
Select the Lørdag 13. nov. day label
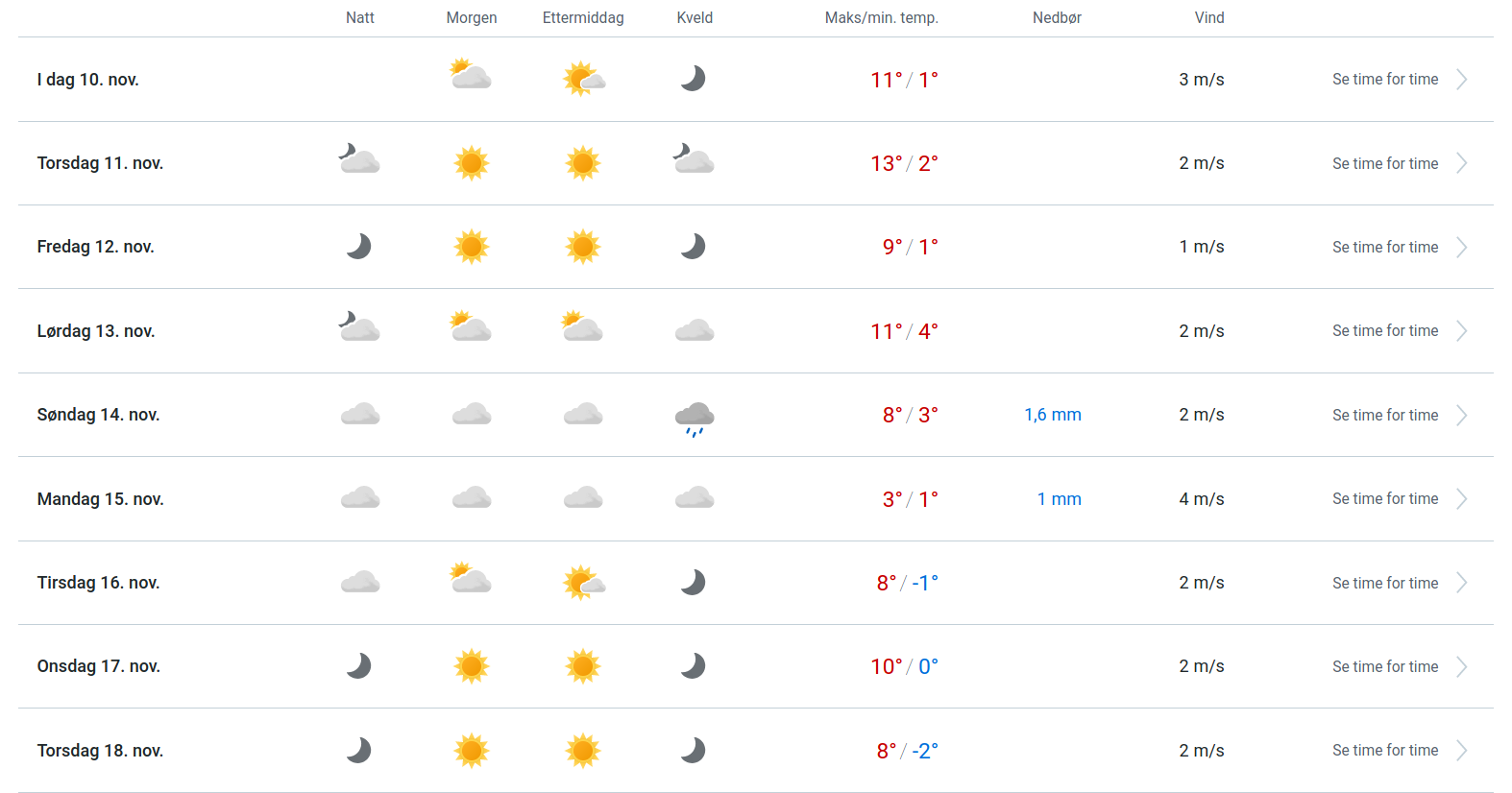[96, 331]
